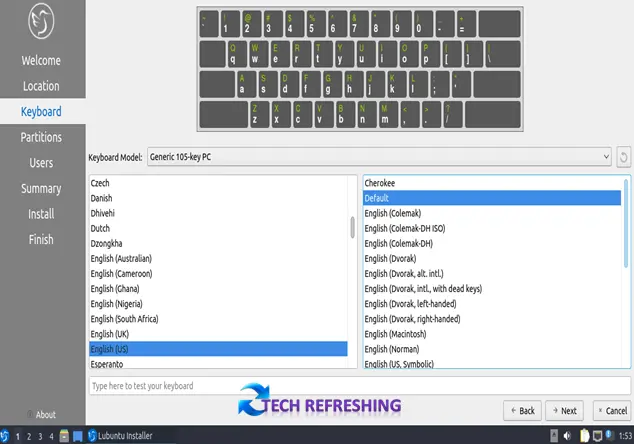Choose English (Colemak-DH) variant
Viewport: 634px width, 444px height.
coord(492,243)
